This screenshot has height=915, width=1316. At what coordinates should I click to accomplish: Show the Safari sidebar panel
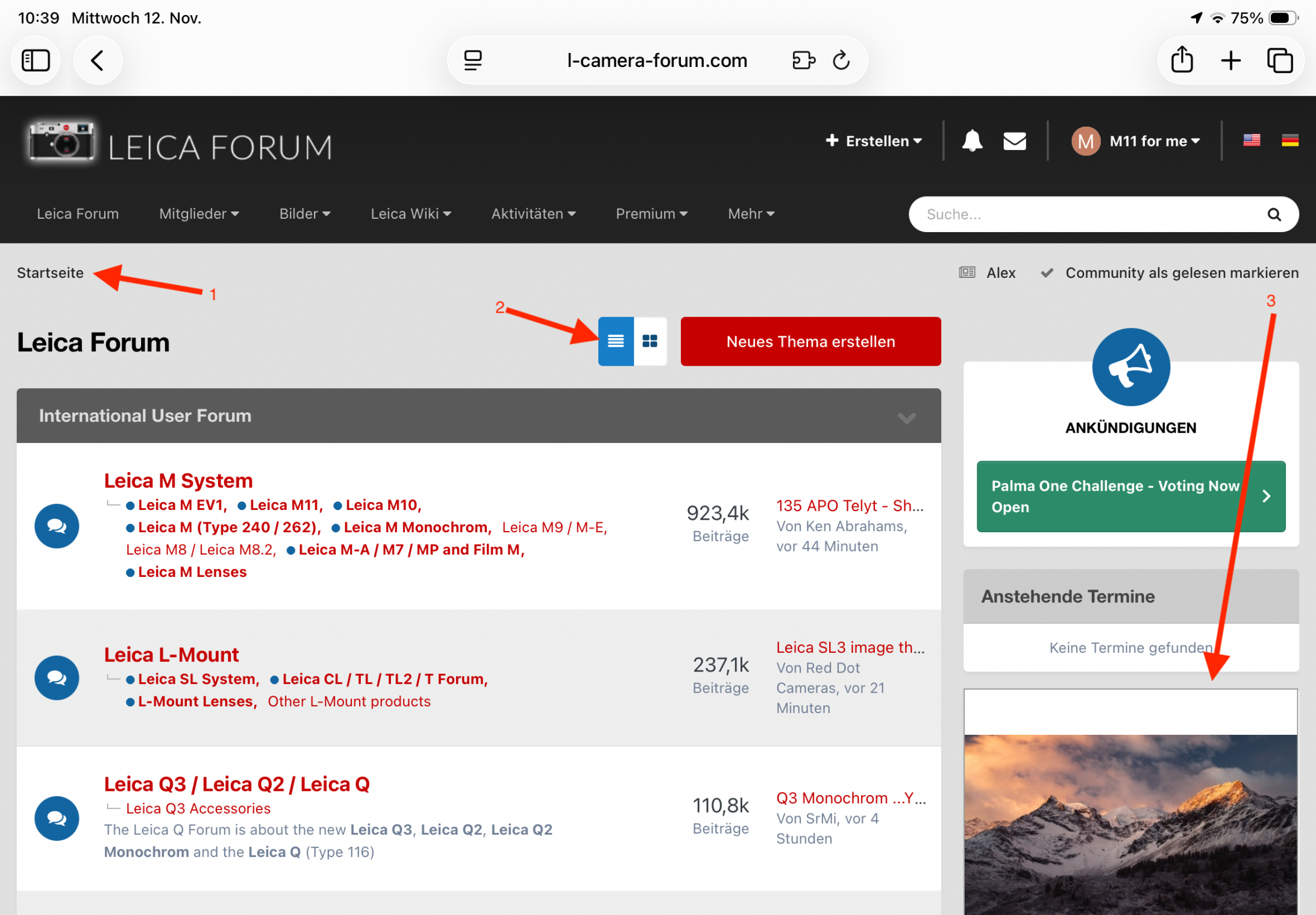click(x=36, y=60)
